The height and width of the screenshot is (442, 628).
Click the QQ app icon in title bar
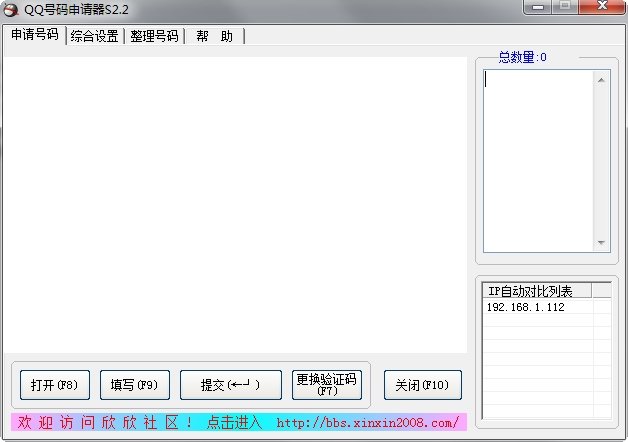pyautogui.click(x=10, y=10)
